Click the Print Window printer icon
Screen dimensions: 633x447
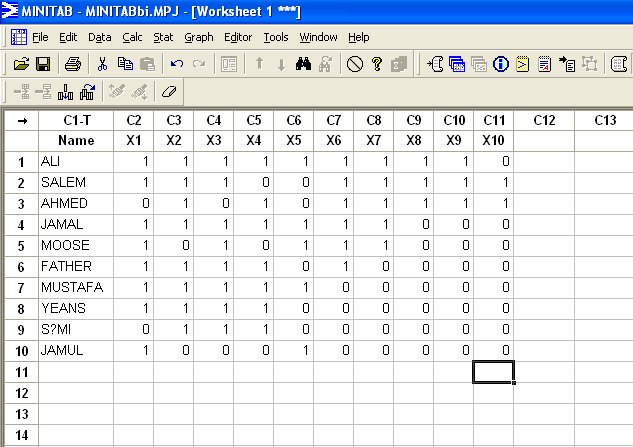click(73, 64)
